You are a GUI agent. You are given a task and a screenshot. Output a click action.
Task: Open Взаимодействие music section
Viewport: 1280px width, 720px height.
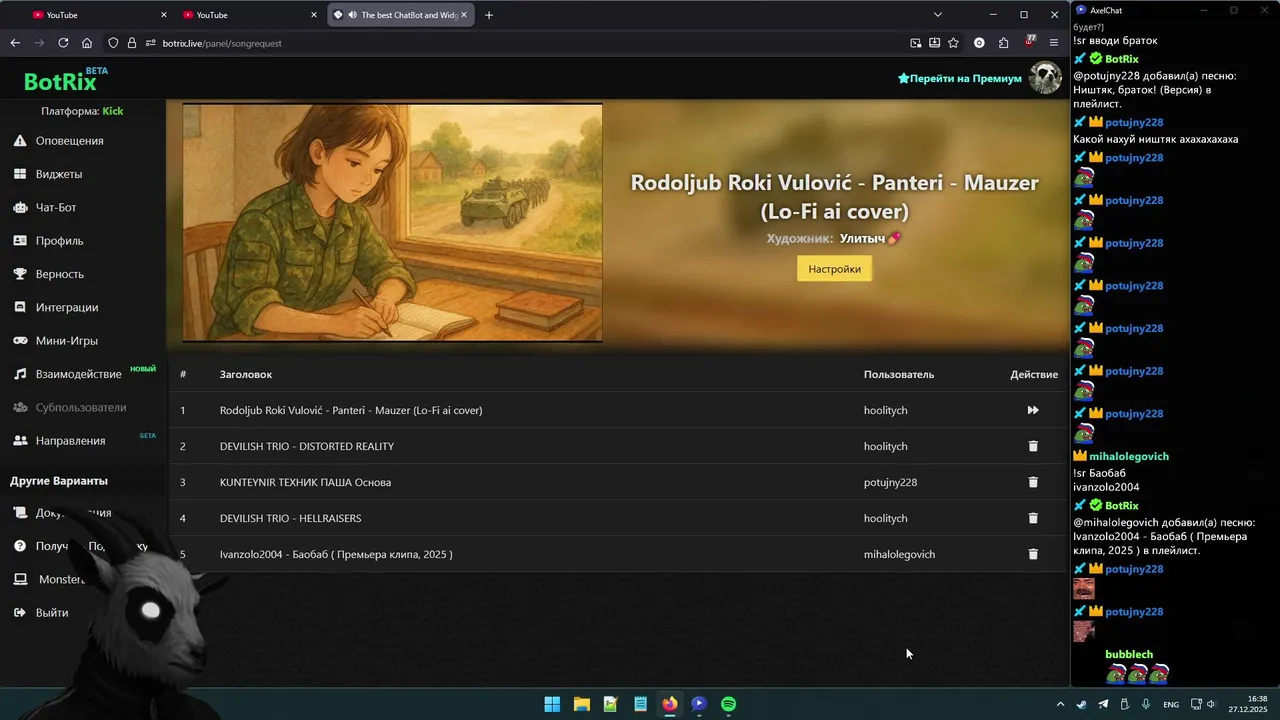click(78, 374)
